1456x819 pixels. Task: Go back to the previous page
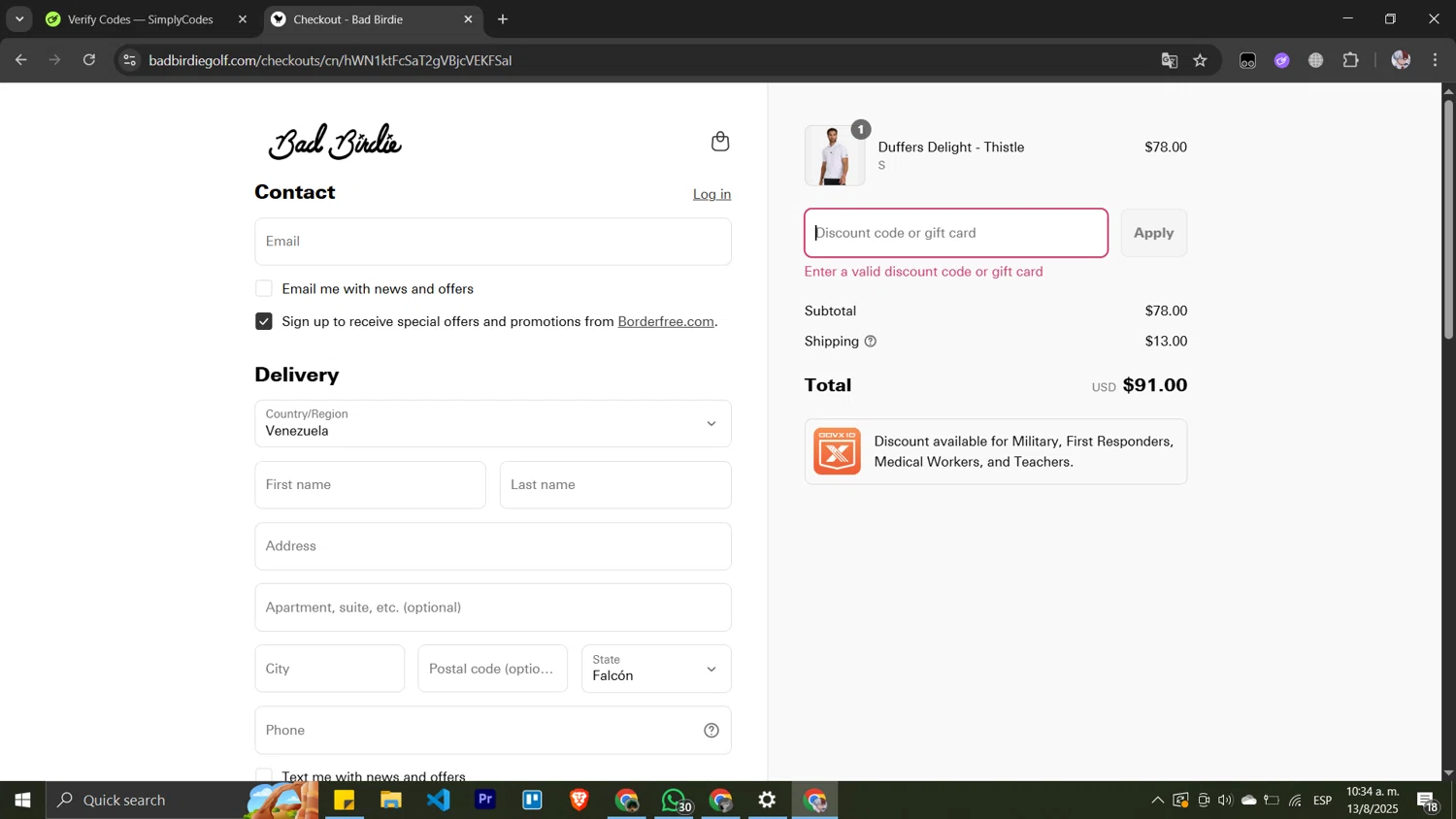click(x=20, y=60)
